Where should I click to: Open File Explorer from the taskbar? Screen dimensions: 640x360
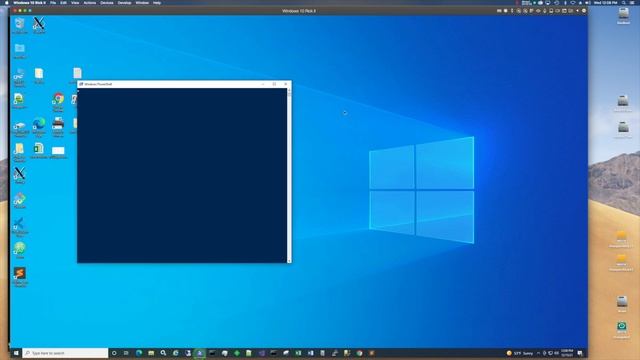(151, 353)
